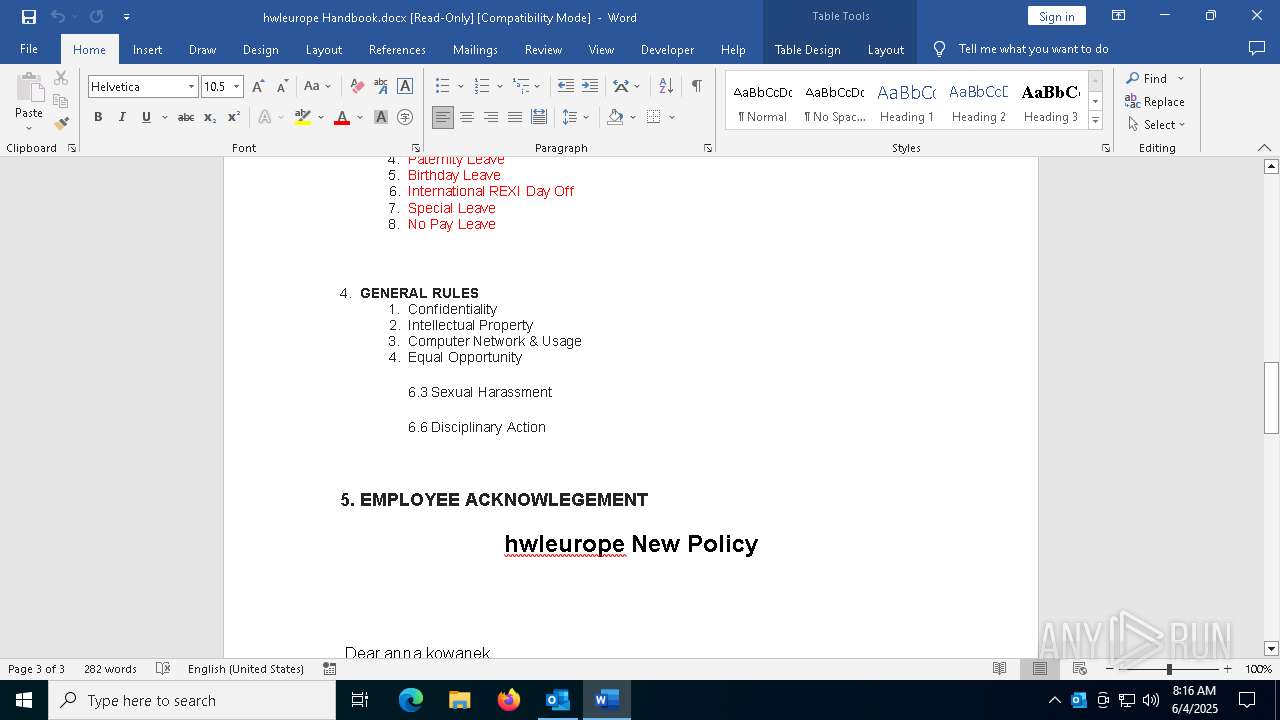Click the red Font Color swatch
The image size is (1280, 720).
click(x=342, y=117)
